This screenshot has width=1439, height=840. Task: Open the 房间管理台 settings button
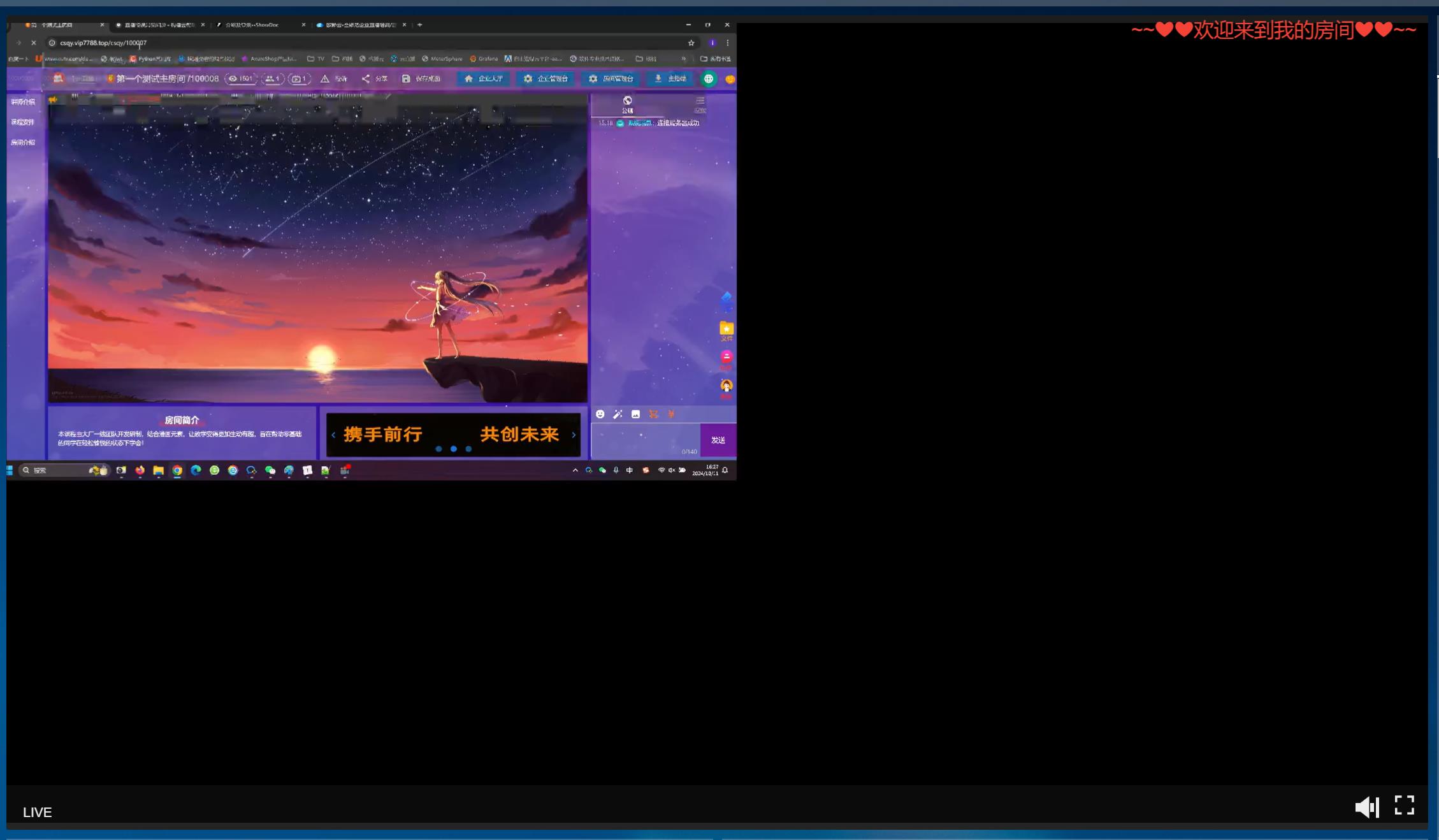tap(611, 78)
